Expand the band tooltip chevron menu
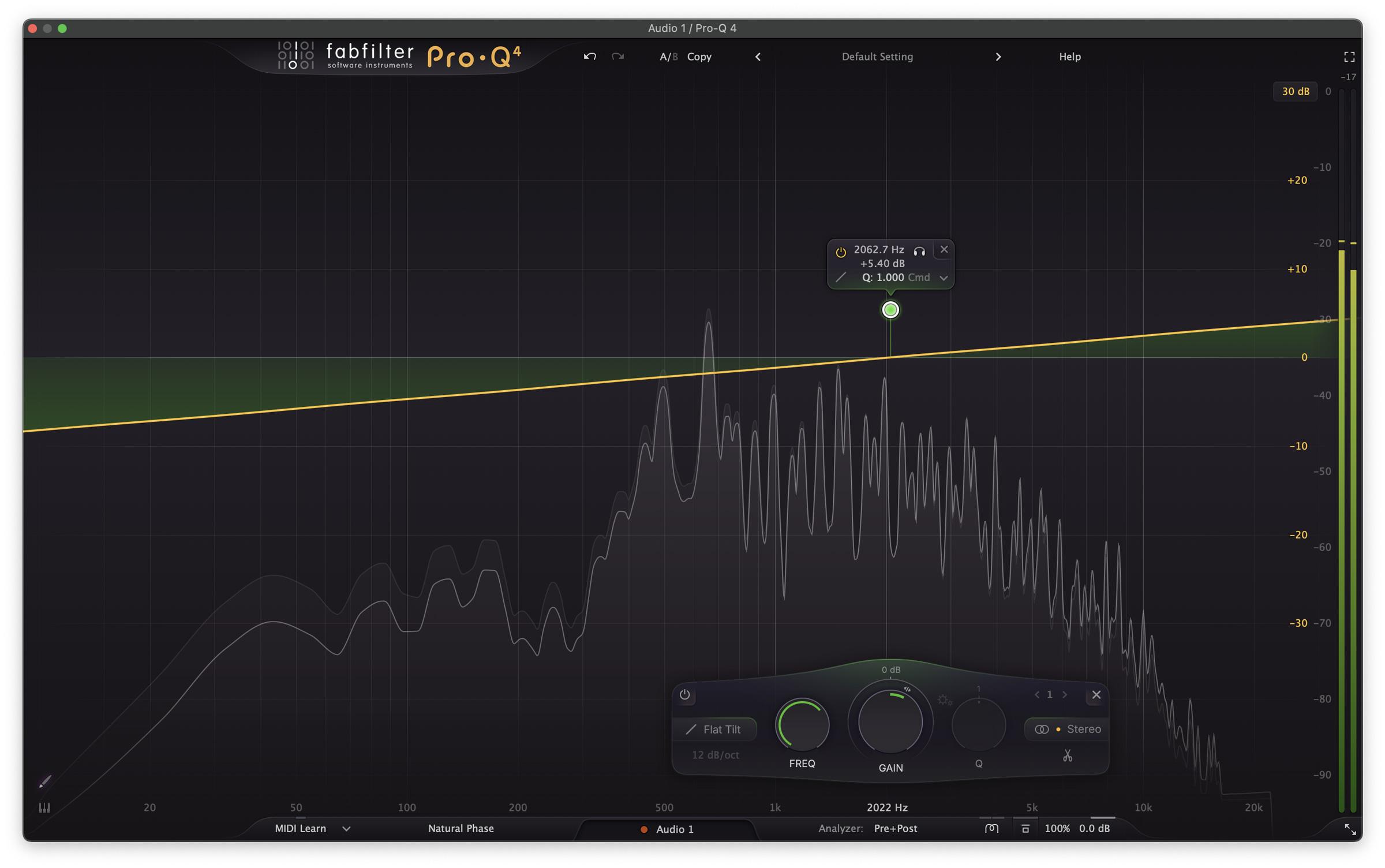The height and width of the screenshot is (868, 1385). click(944, 278)
